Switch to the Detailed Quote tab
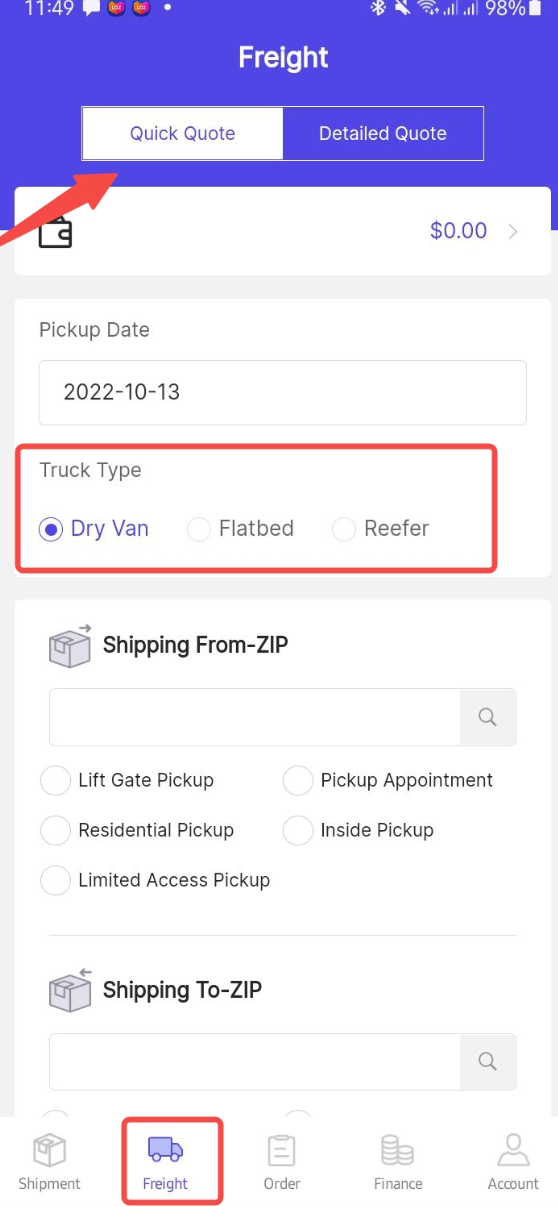Viewport: 558px width, 1207px height. pos(383,133)
